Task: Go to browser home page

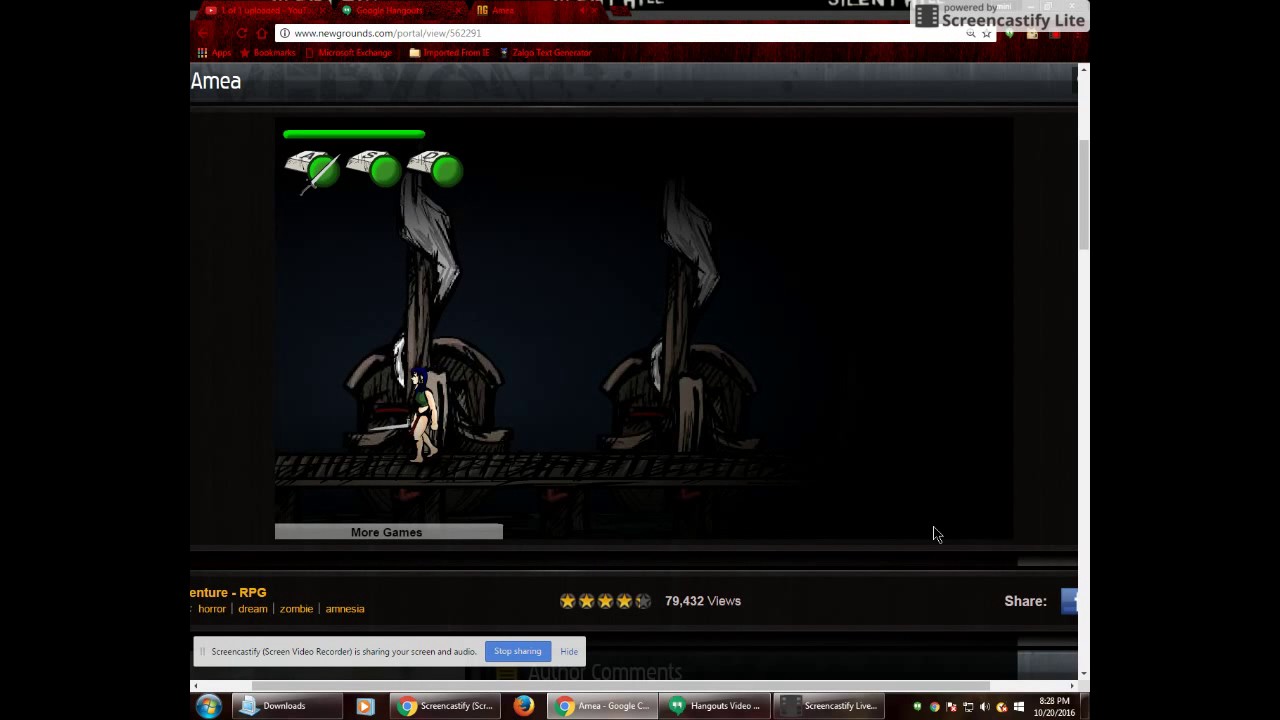Action: (262, 33)
